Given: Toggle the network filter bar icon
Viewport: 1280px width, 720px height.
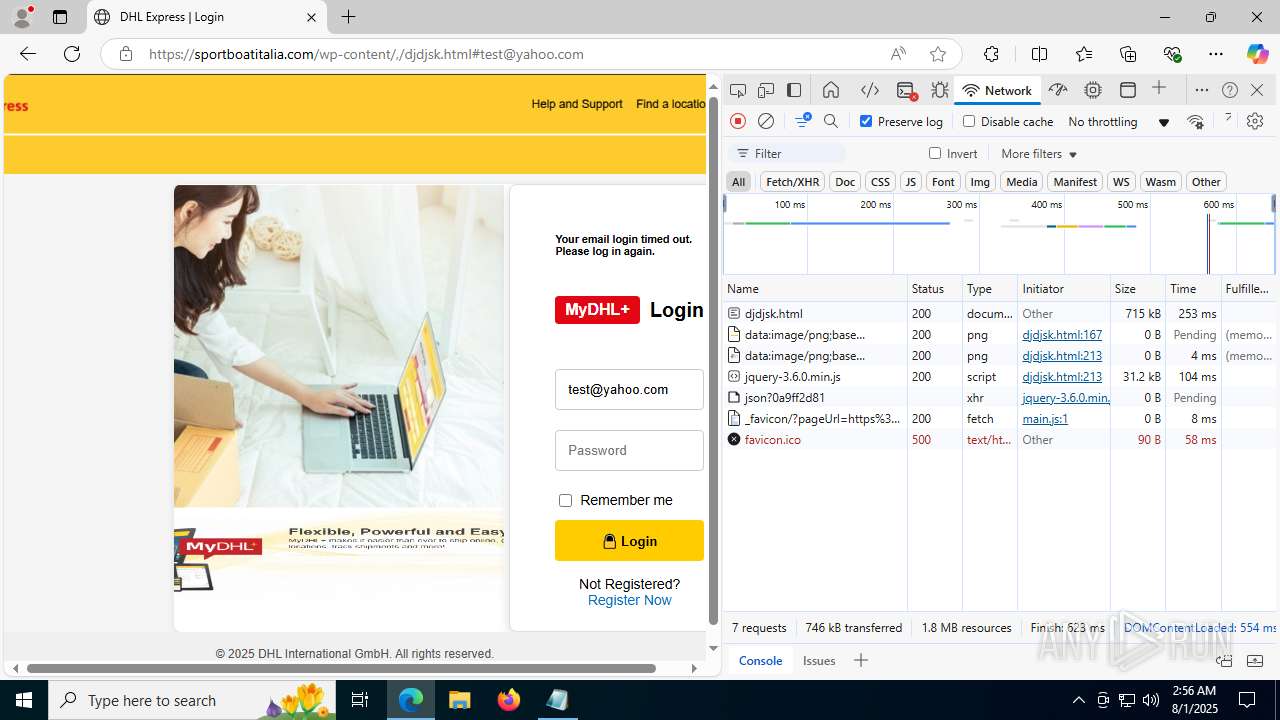Looking at the screenshot, I should (802, 121).
